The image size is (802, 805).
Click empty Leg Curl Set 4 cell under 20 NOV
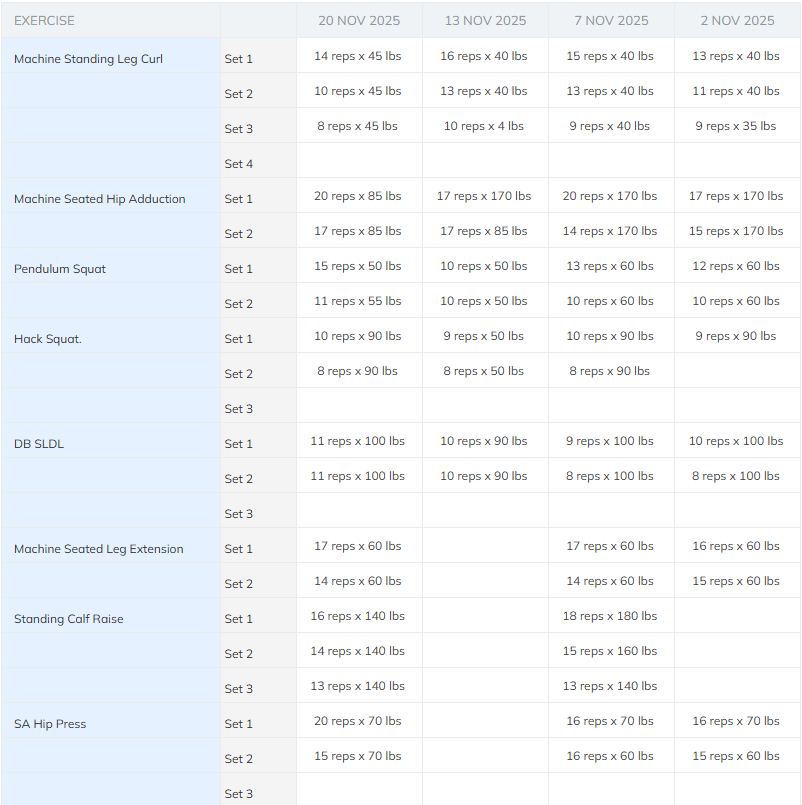[358, 161]
